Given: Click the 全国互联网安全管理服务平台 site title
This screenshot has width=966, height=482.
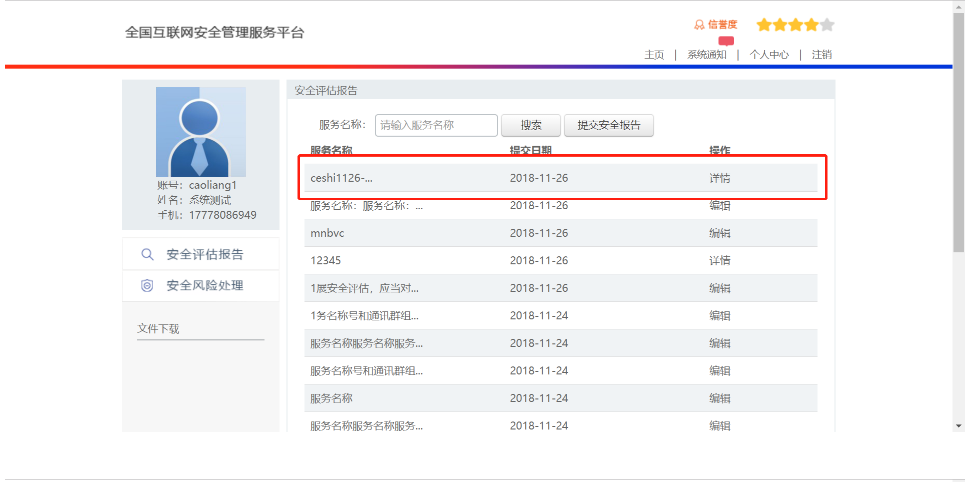Looking at the screenshot, I should (x=214, y=33).
